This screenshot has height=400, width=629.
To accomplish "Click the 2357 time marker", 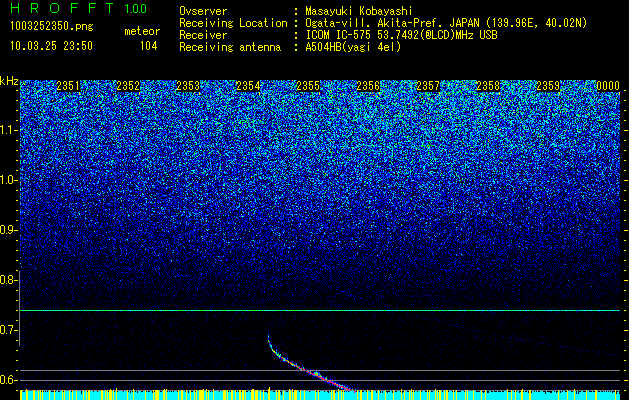I will coord(428,86).
